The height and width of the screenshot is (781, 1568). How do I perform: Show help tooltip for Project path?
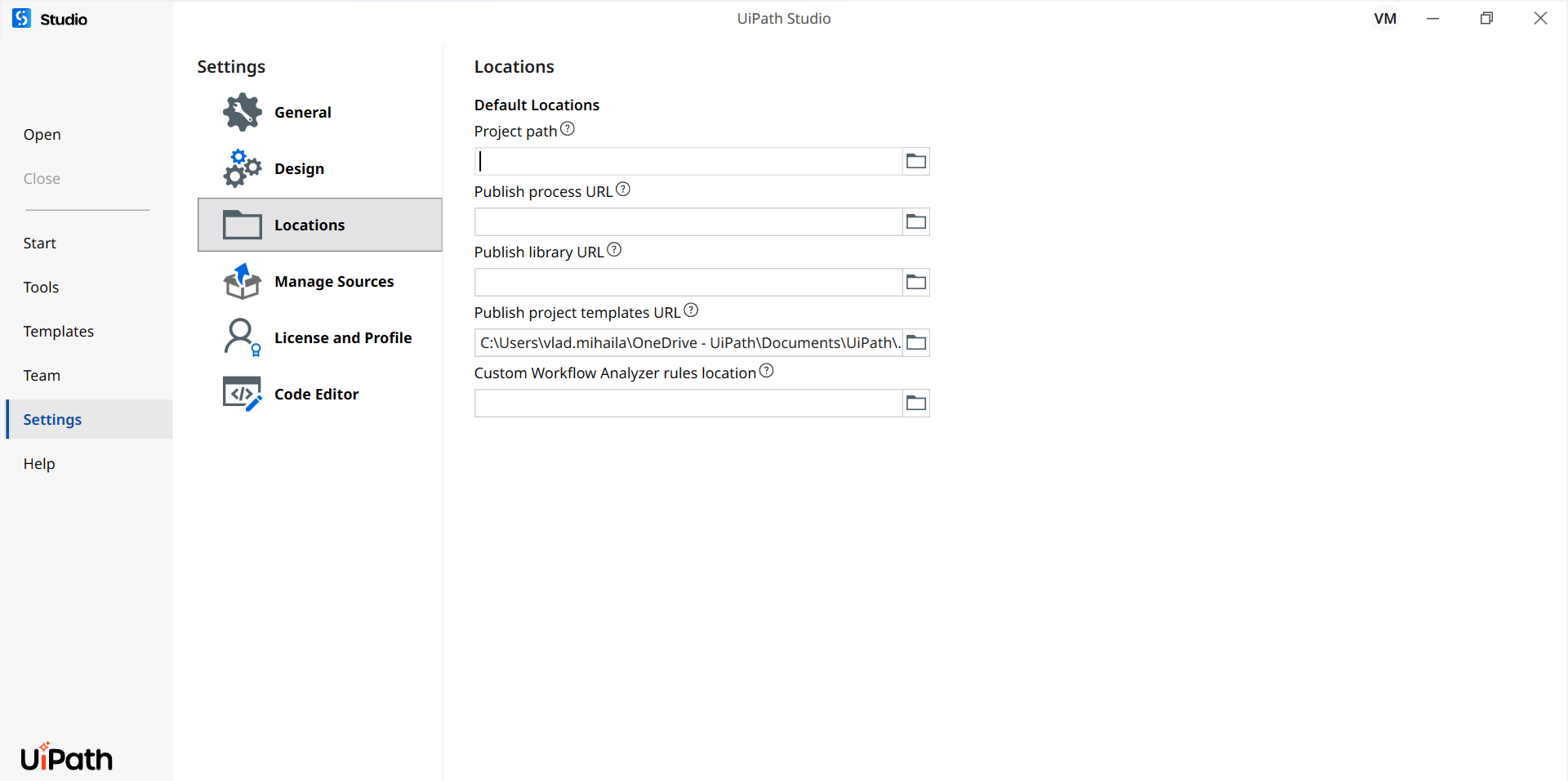point(568,129)
